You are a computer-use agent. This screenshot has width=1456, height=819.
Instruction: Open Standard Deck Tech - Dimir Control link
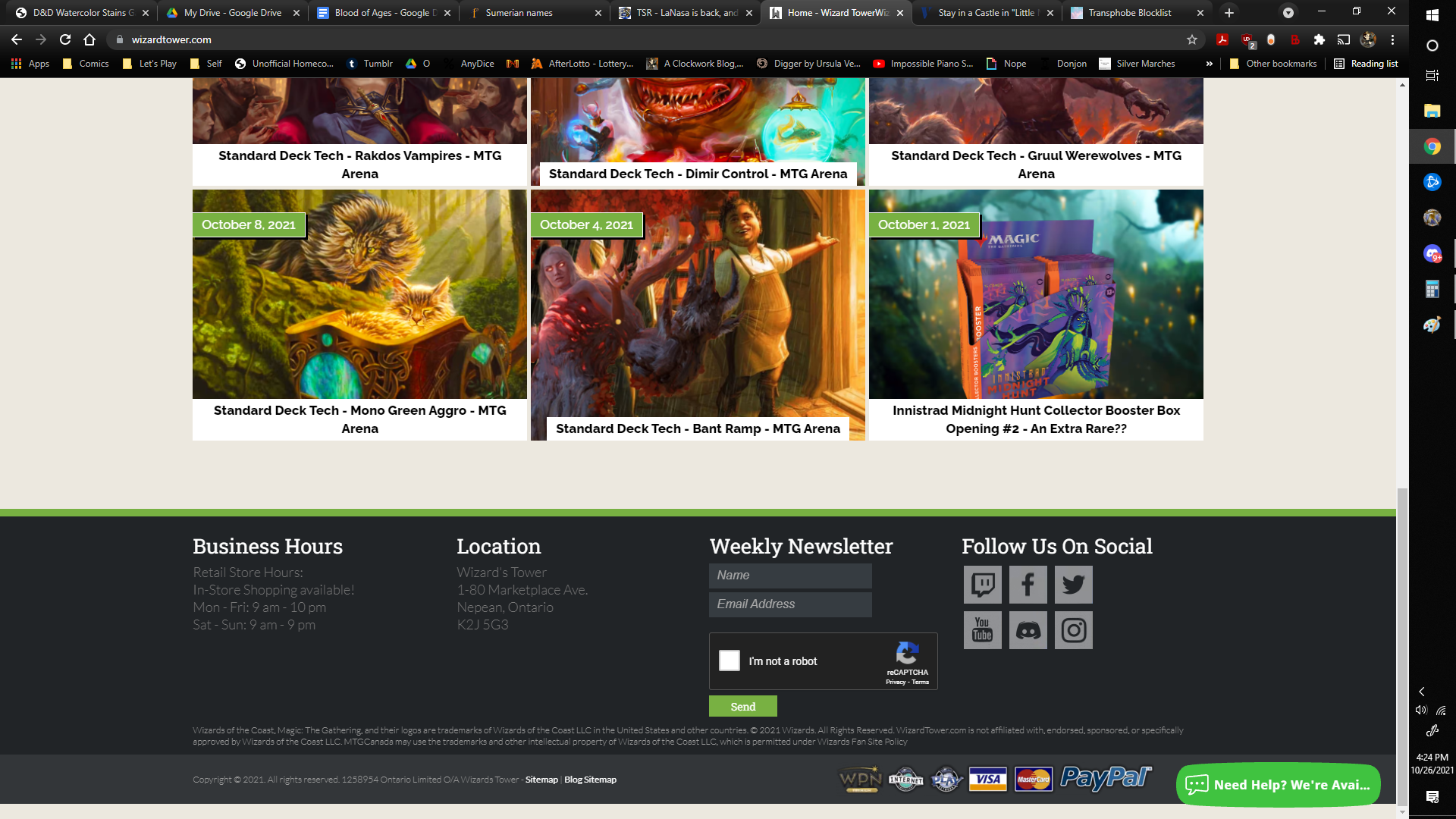pyautogui.click(x=698, y=174)
